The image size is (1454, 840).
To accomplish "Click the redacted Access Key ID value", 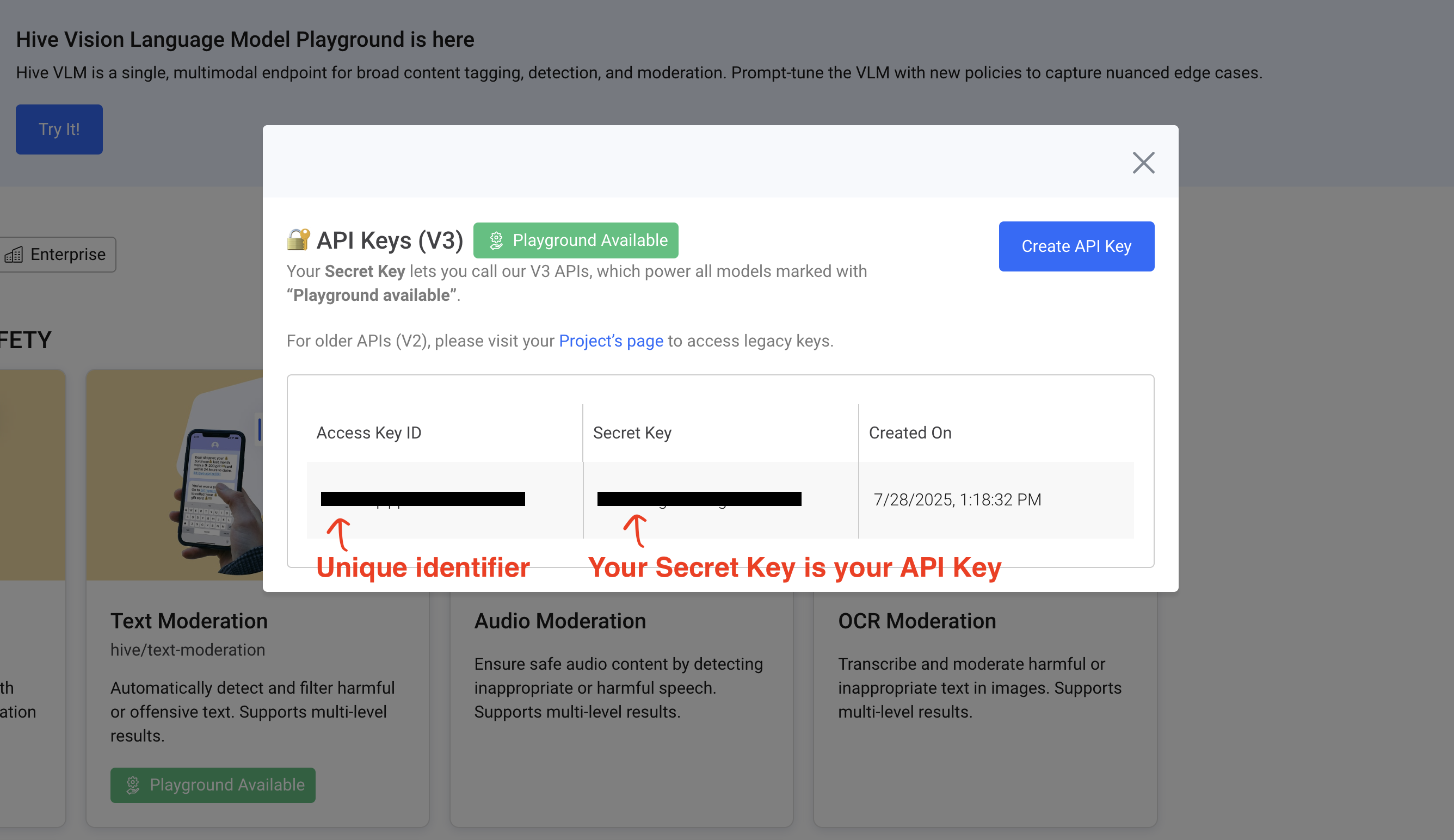I will (x=422, y=499).
